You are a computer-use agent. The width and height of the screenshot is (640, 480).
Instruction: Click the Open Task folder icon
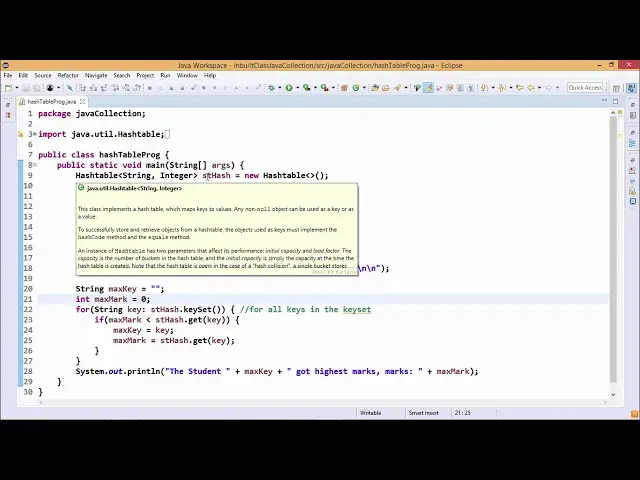386,88
